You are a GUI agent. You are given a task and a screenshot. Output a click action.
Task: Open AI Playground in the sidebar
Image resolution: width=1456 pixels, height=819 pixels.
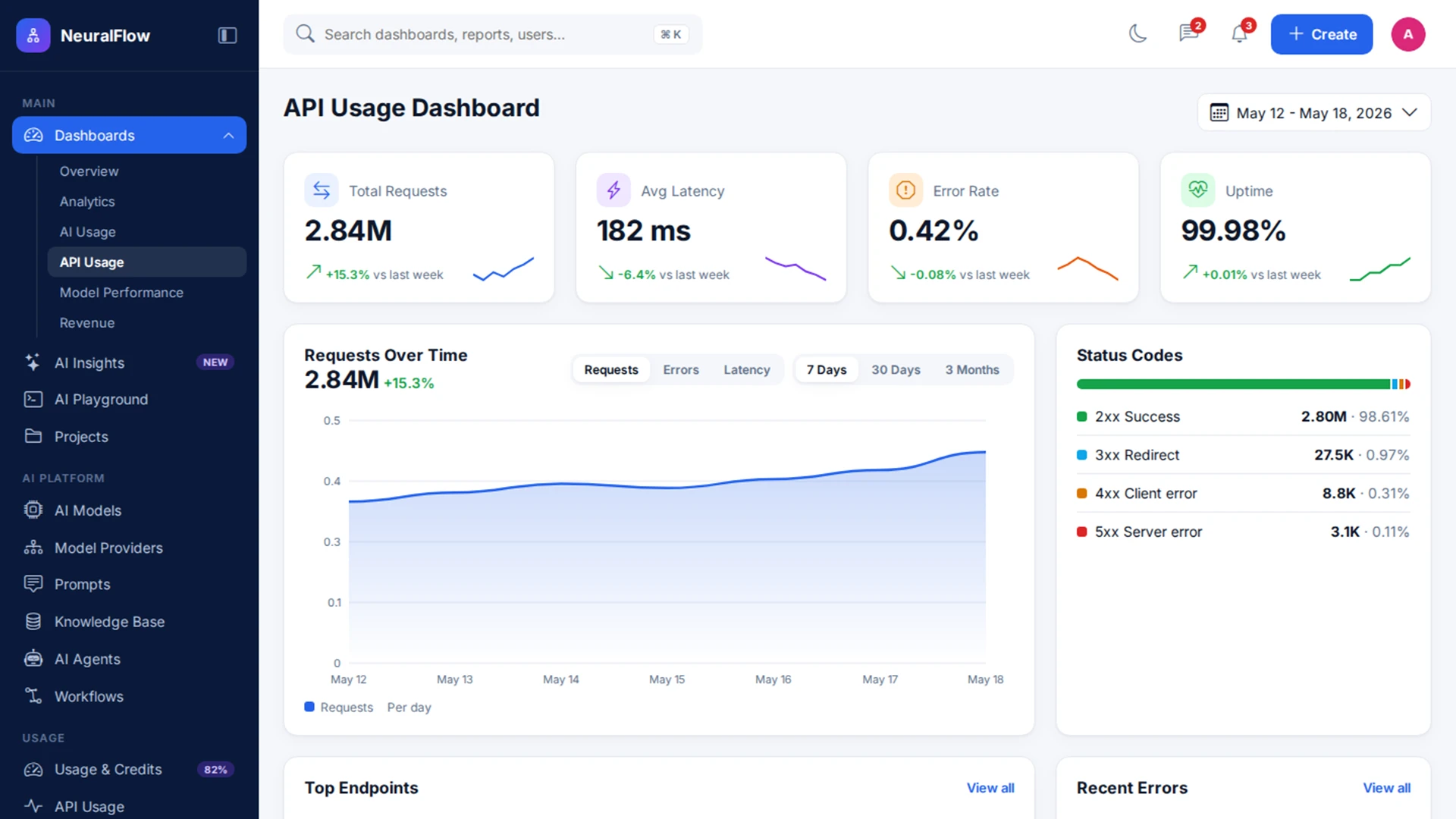[x=129, y=400]
